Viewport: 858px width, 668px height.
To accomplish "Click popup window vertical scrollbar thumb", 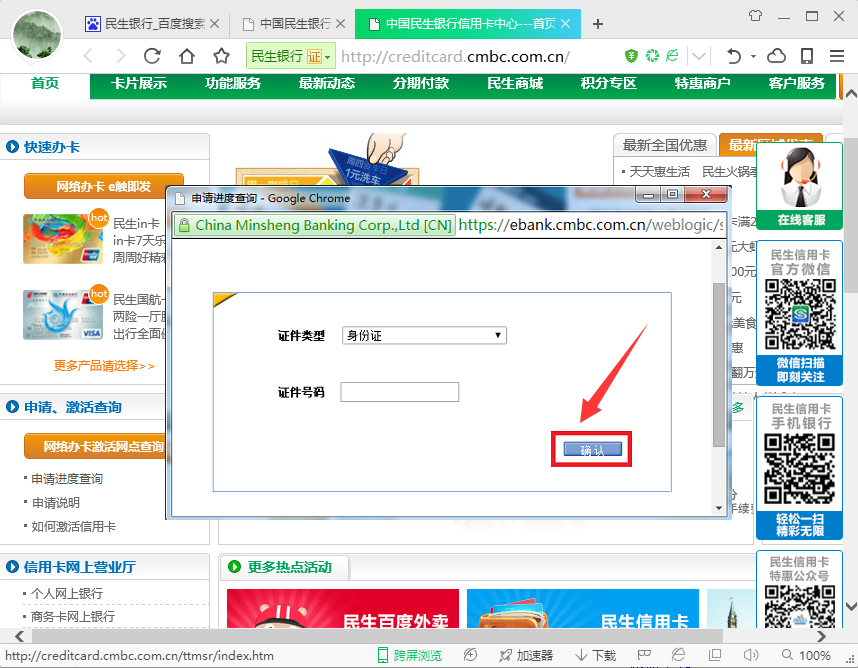I will coord(718,365).
